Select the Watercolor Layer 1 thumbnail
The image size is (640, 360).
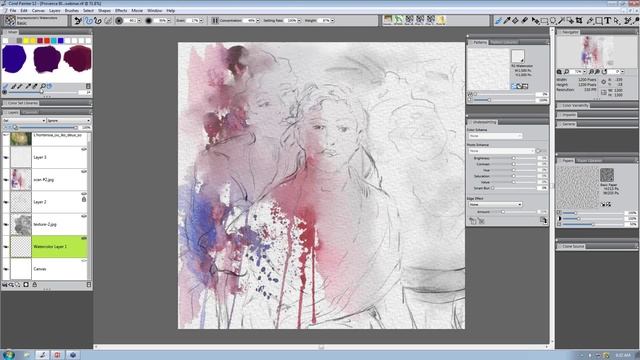click(x=21, y=247)
